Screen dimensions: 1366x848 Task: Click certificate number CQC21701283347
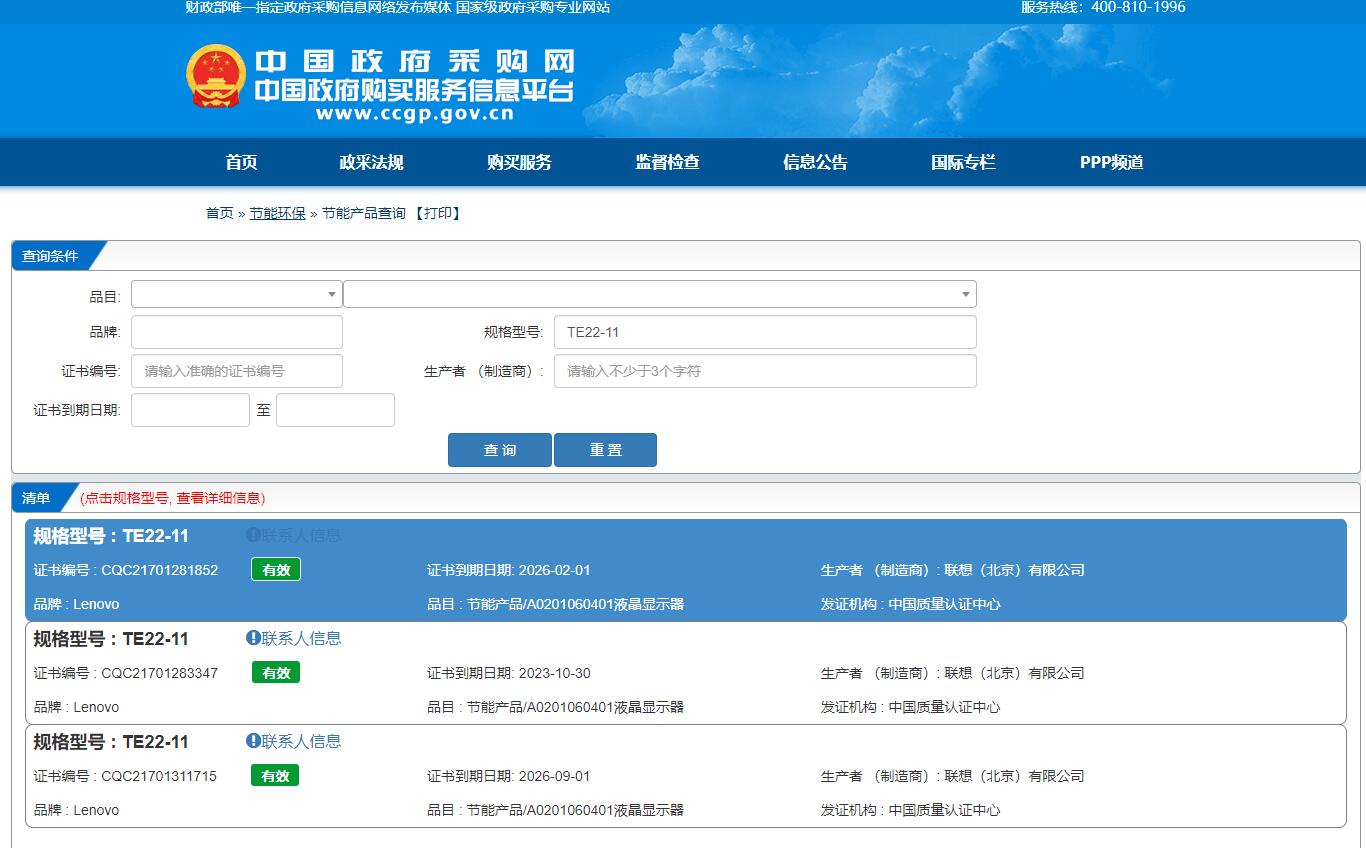[160, 673]
